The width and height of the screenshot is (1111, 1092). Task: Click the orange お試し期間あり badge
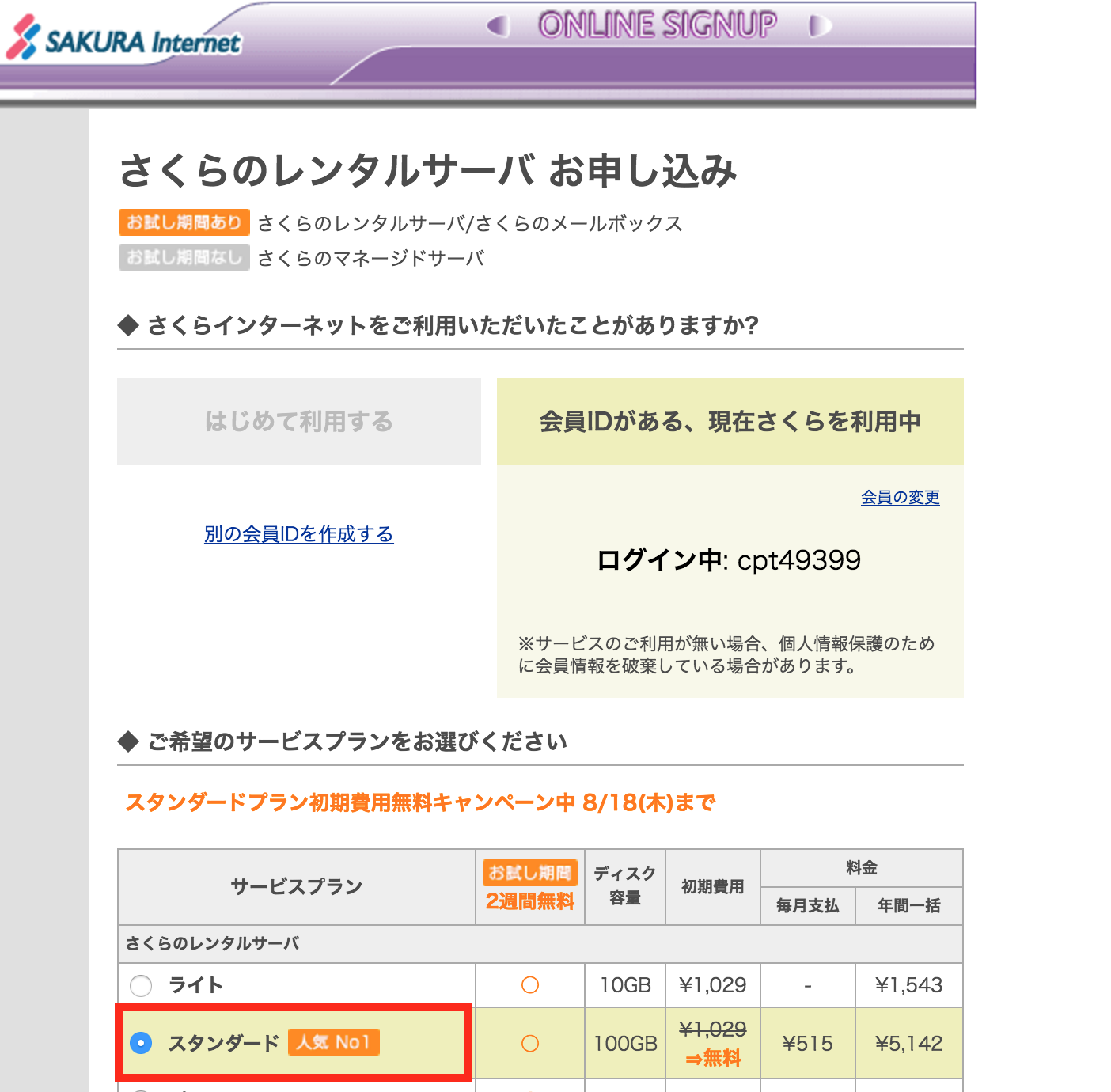point(184,222)
